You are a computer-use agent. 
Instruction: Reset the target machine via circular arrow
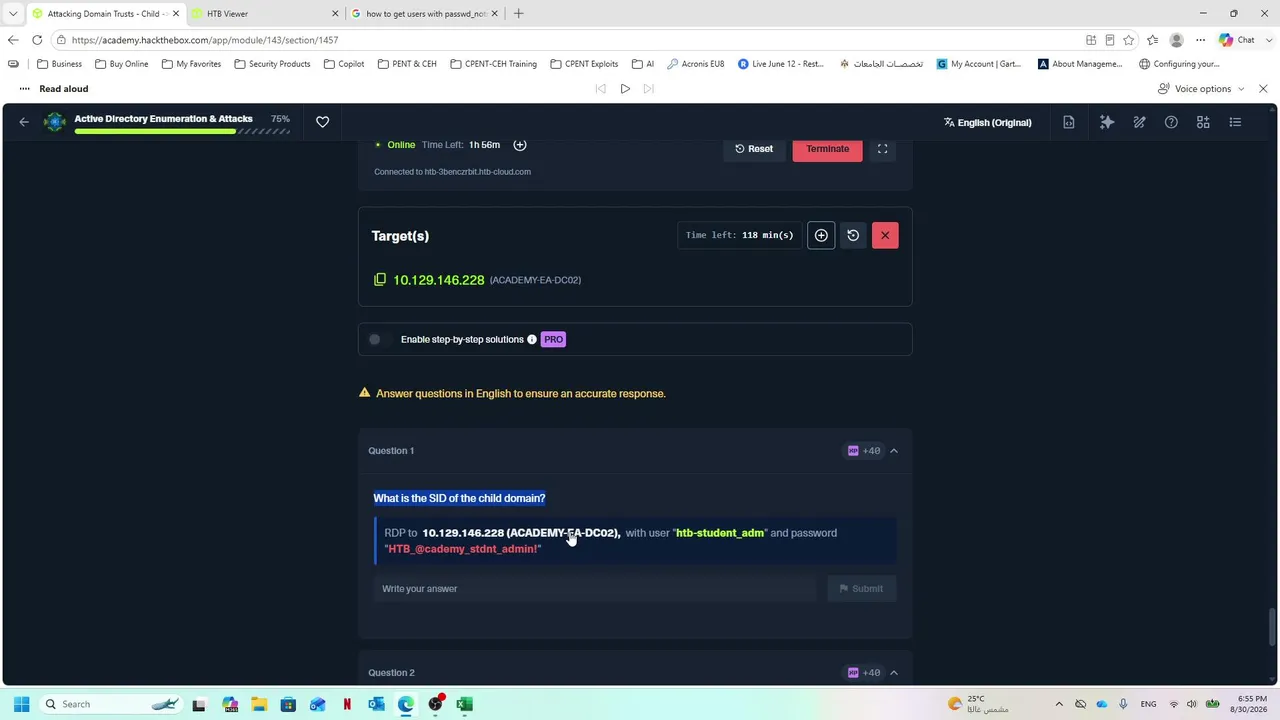pos(853,235)
